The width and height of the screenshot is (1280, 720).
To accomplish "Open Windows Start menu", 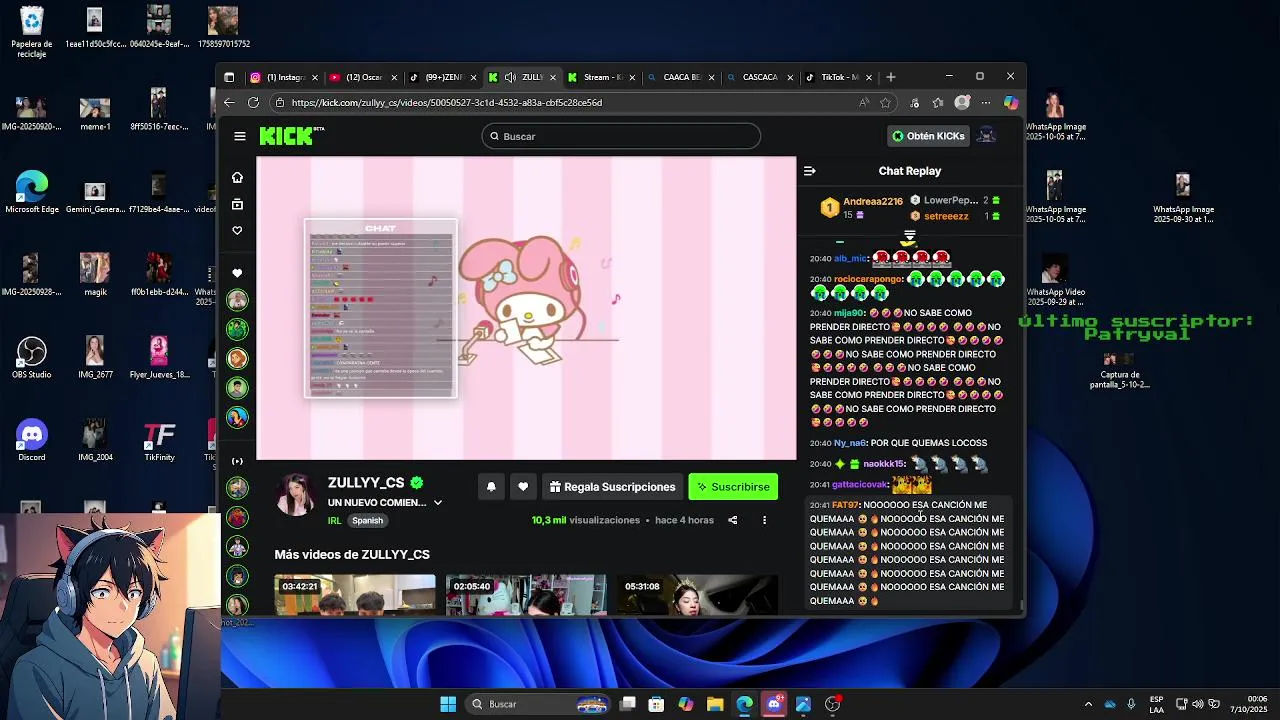I will [x=448, y=704].
